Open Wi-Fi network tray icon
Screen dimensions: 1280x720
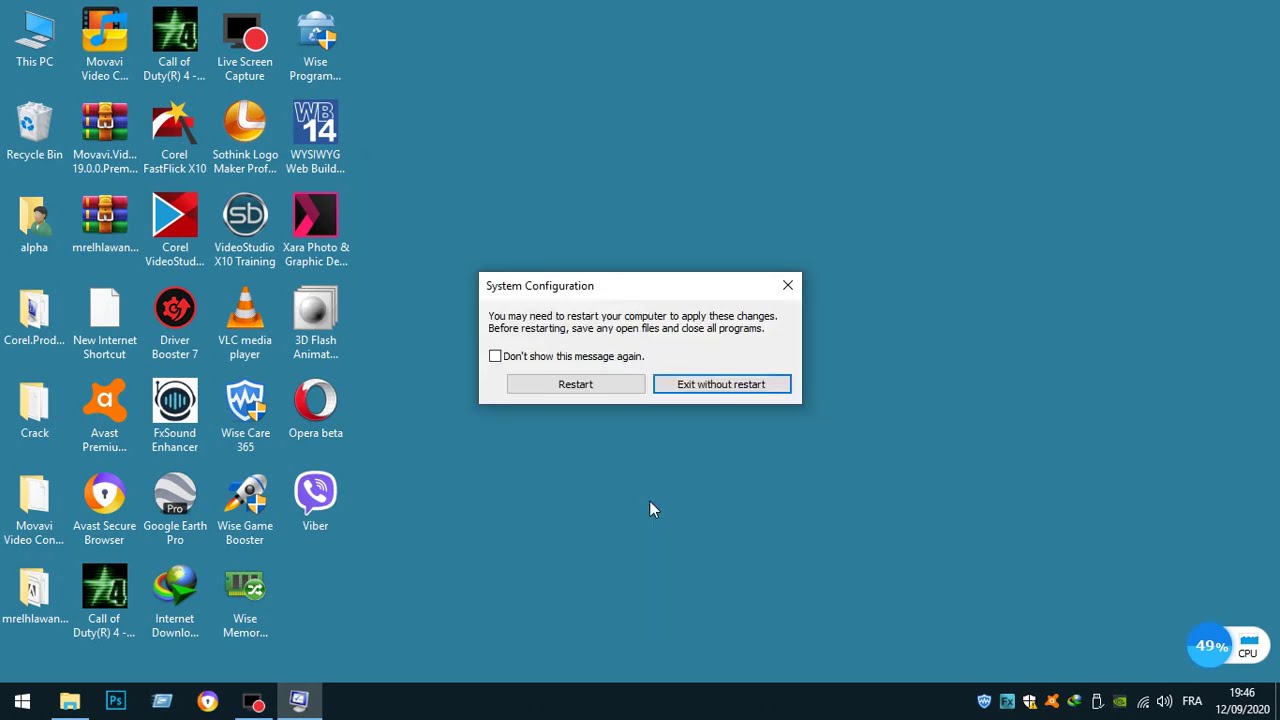pyautogui.click(x=1143, y=702)
